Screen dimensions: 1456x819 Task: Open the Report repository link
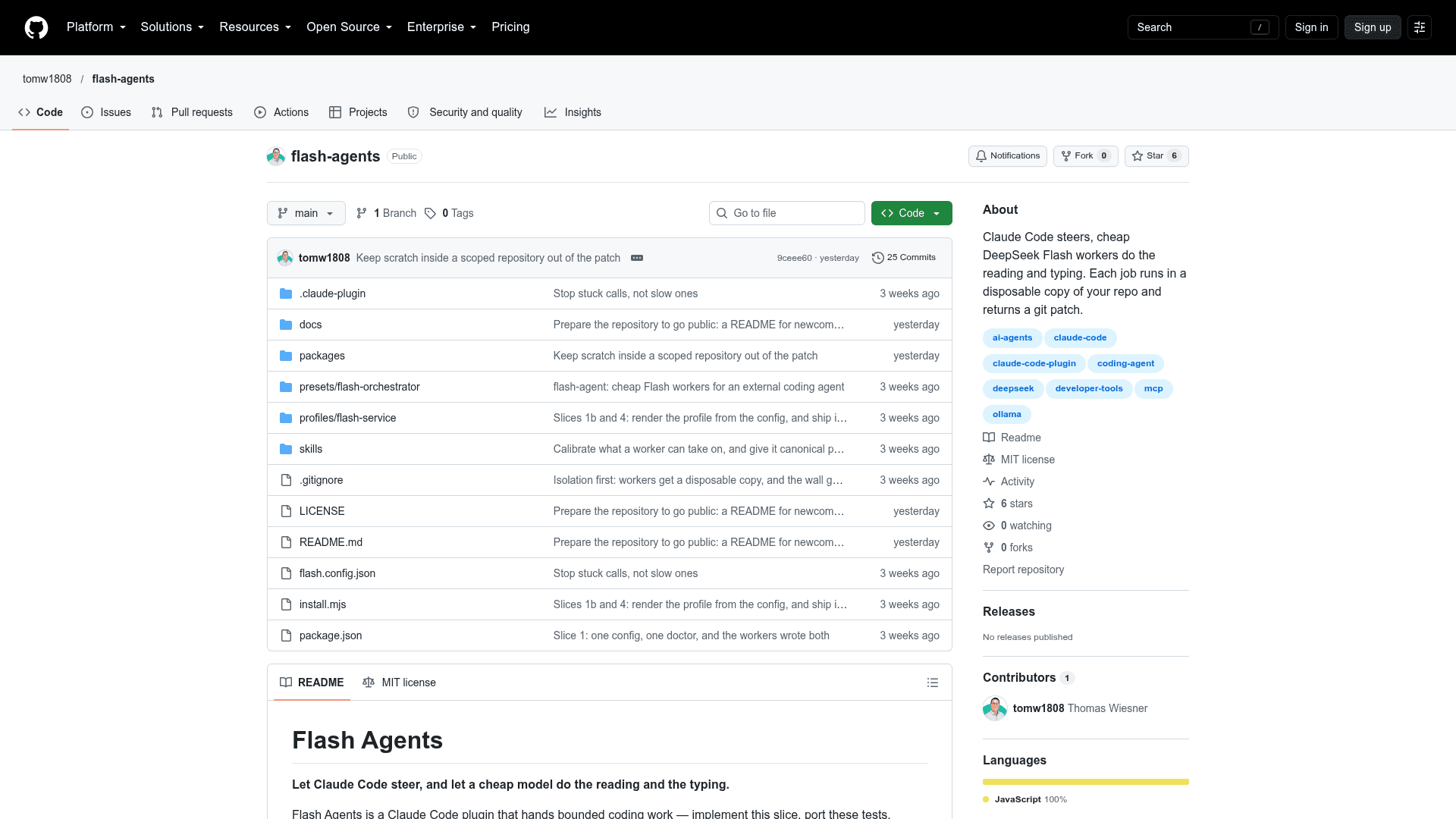[1023, 570]
